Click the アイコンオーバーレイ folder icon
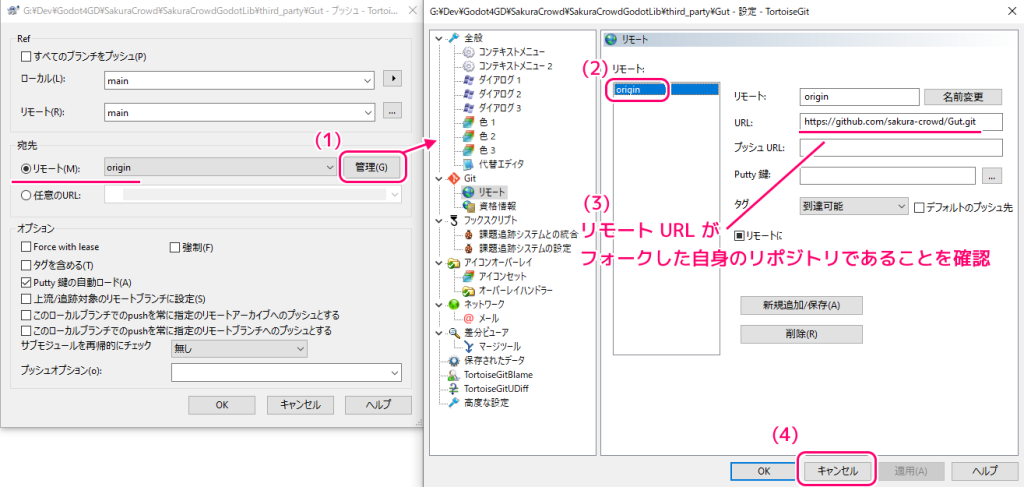Screen dimensions: 1024x487 point(455,262)
